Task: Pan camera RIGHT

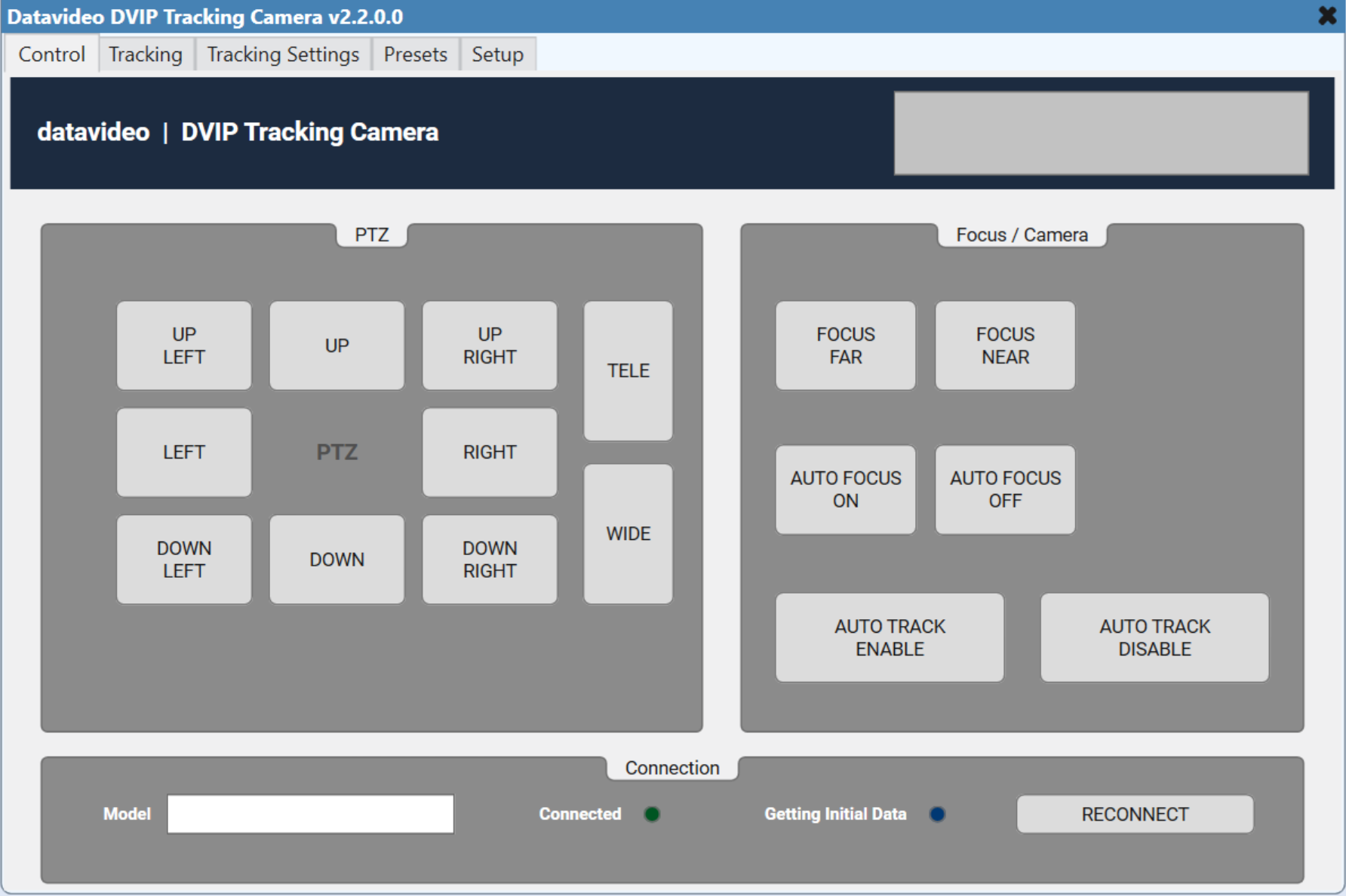Action: (x=490, y=453)
